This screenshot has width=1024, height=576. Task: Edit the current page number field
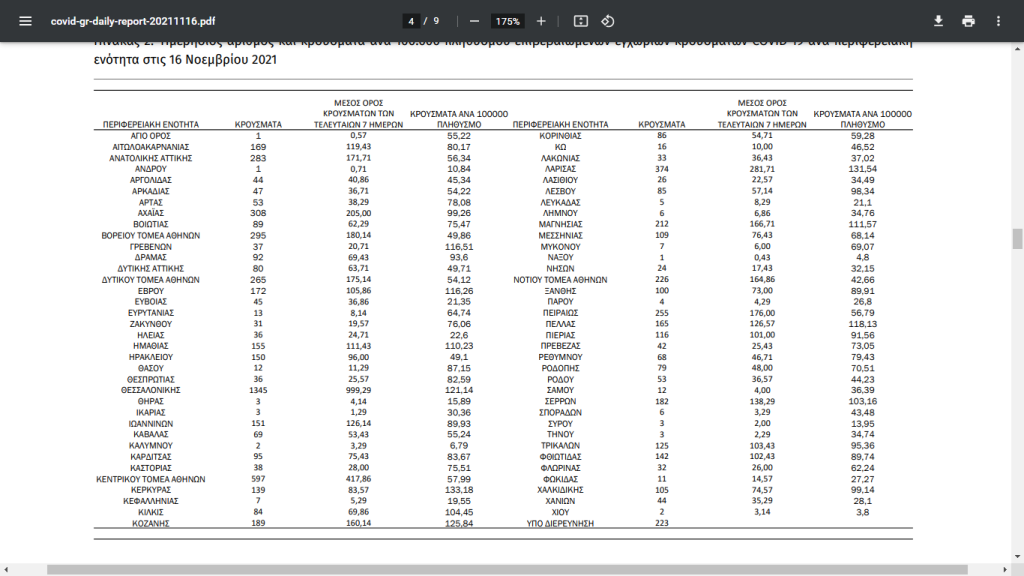[411, 21]
